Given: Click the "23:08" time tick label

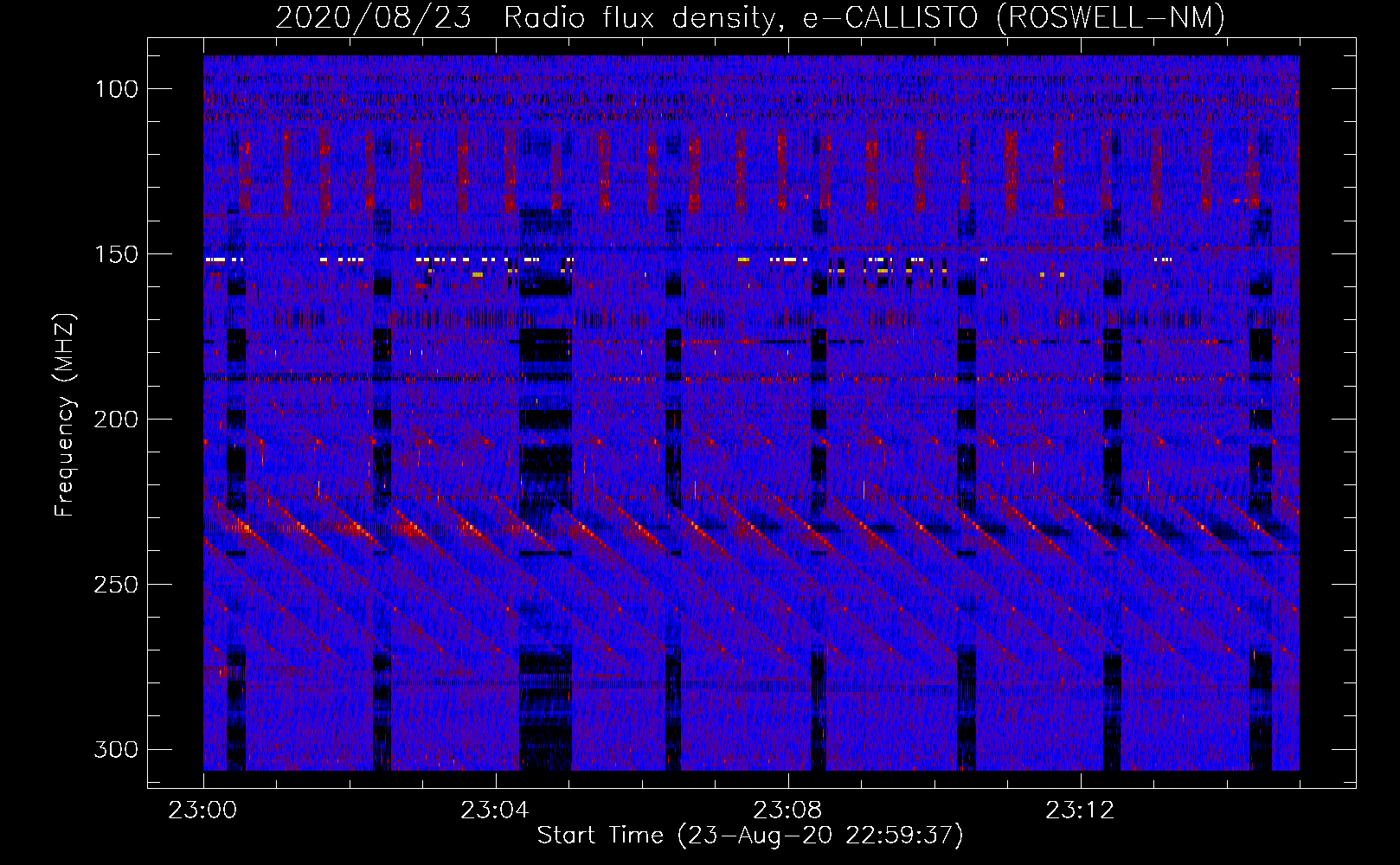Looking at the screenshot, I should [787, 811].
